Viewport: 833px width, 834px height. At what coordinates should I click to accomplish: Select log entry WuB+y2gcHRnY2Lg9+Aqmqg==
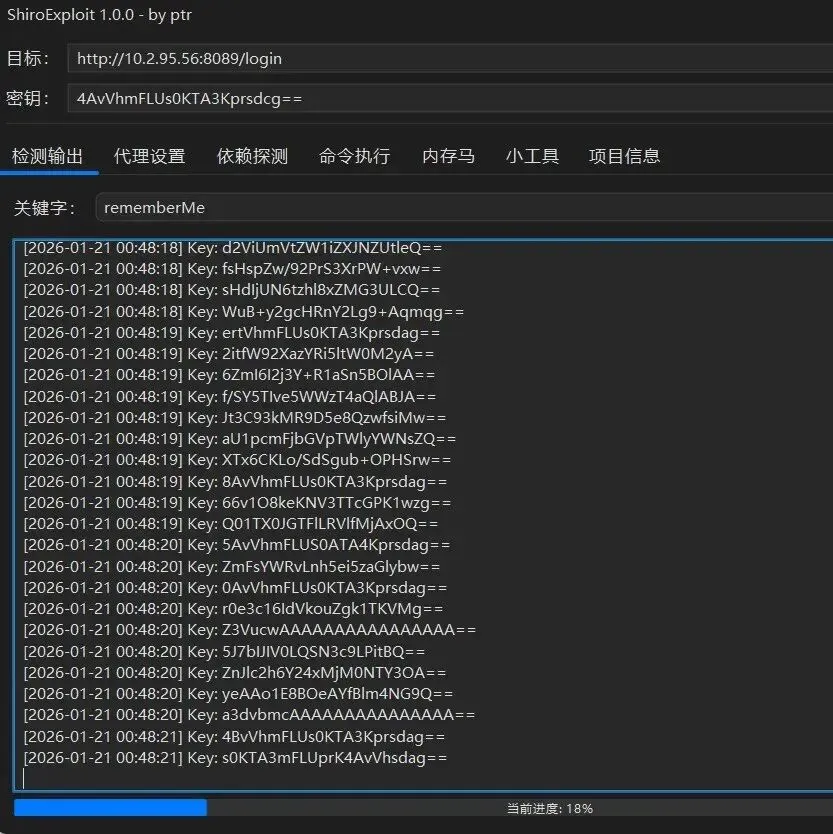(244, 312)
